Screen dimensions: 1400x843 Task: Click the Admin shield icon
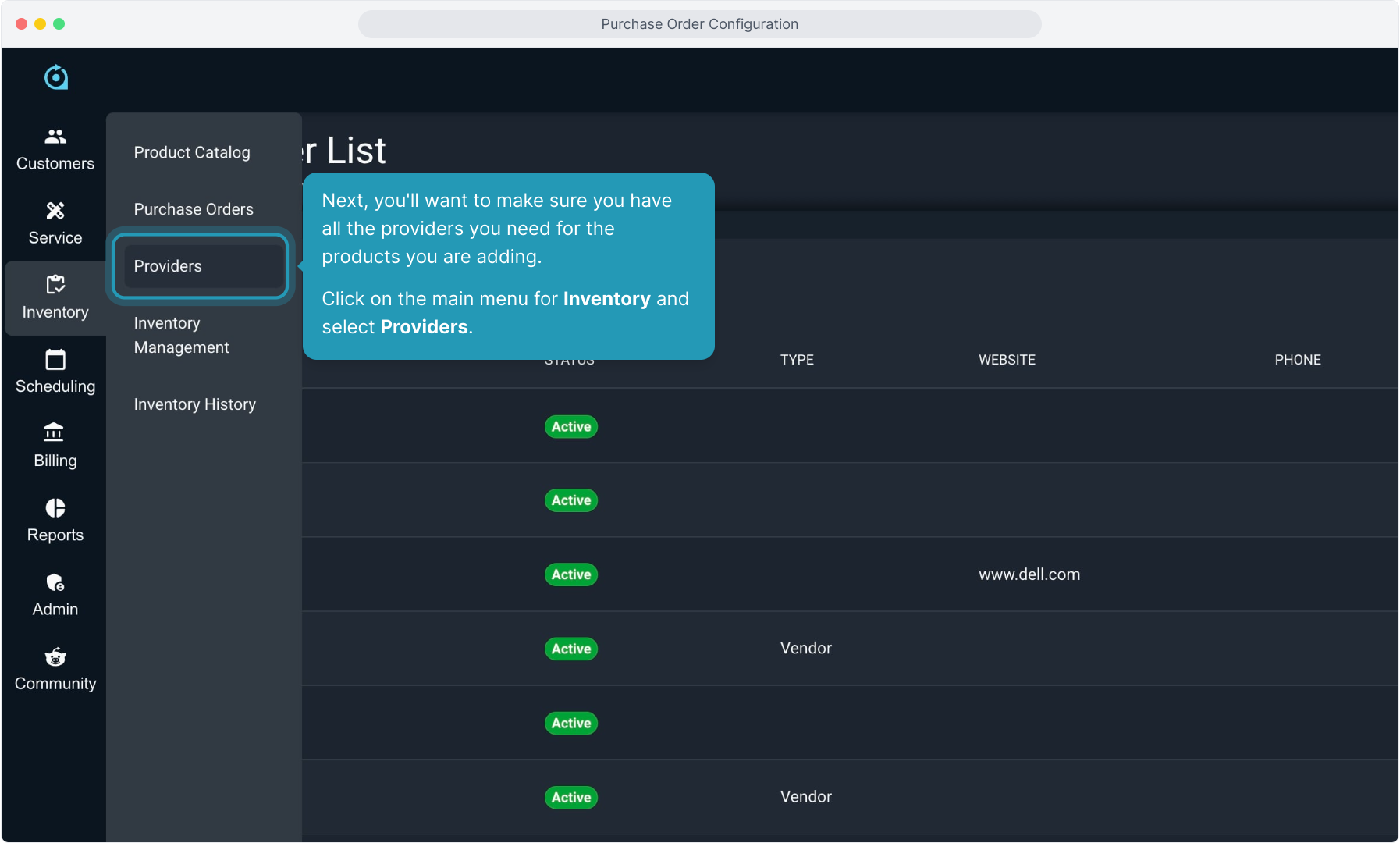click(x=55, y=582)
